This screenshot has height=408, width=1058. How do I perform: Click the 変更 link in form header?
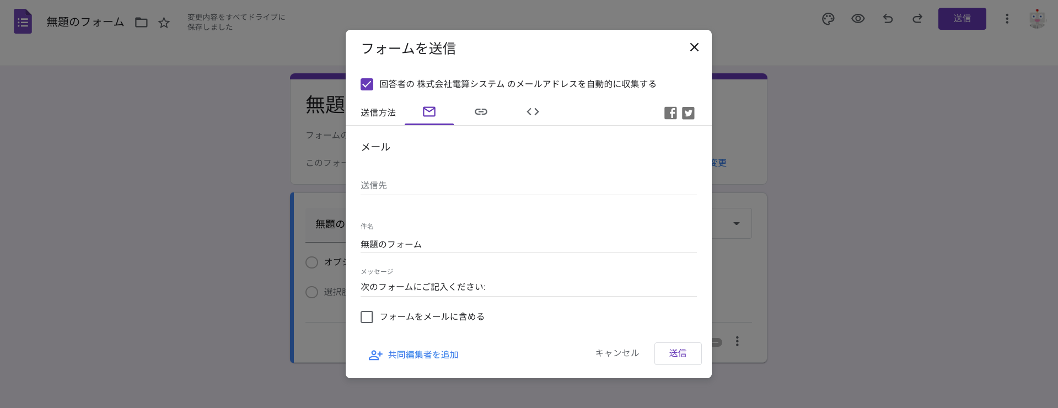[x=719, y=163]
